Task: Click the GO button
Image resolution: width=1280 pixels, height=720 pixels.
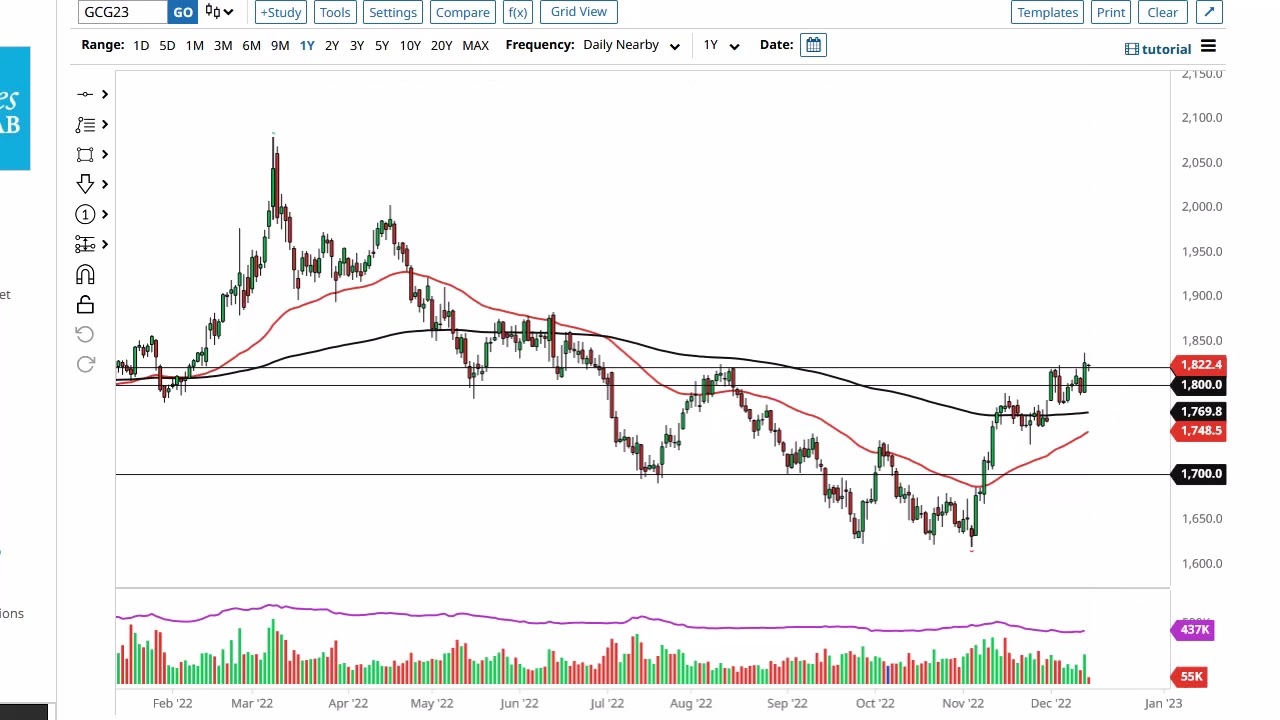Action: pyautogui.click(x=182, y=12)
